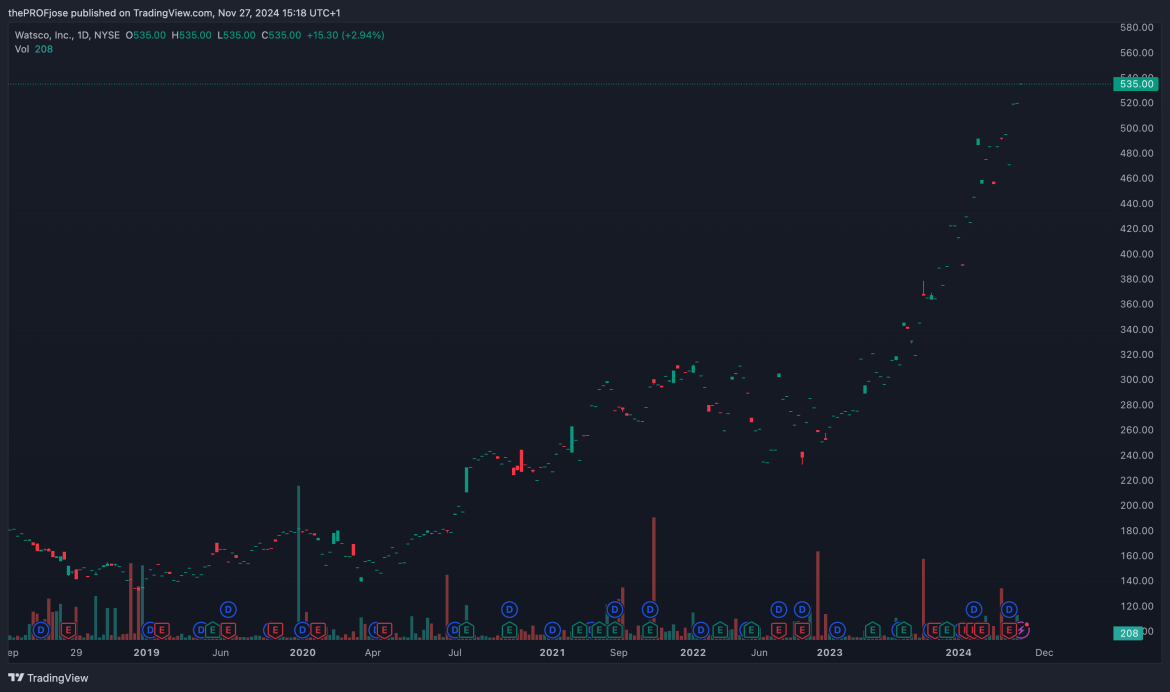Click the "thePROFjose" username in the header
Screen dimensions: 1170x692
[x=37, y=13]
